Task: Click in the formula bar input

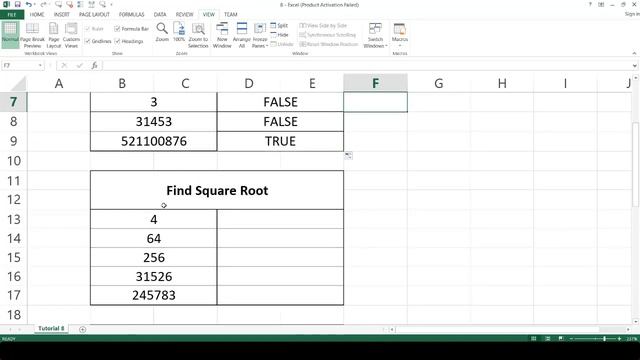Action: 366,65
